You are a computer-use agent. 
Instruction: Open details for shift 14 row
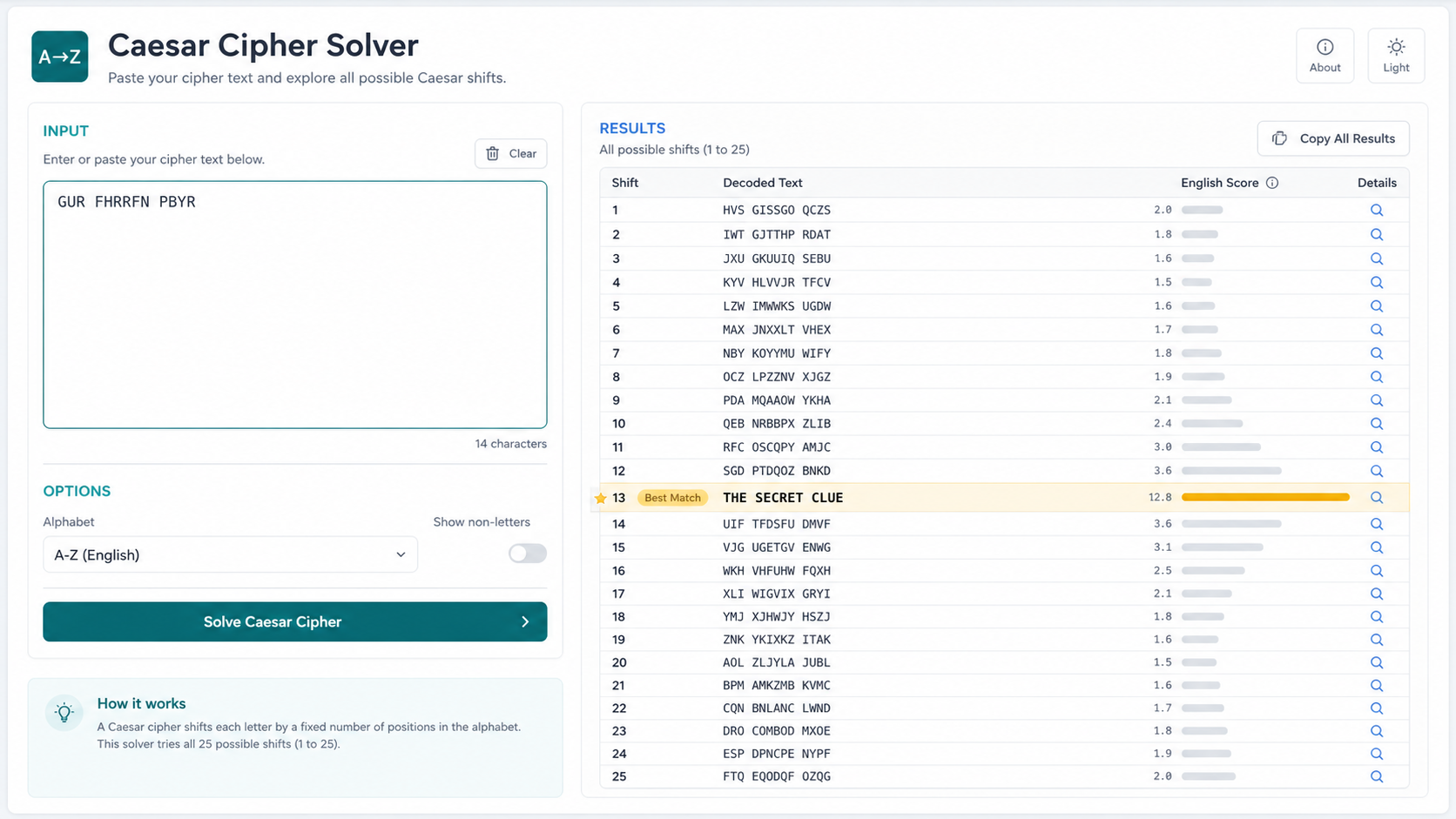(1377, 524)
